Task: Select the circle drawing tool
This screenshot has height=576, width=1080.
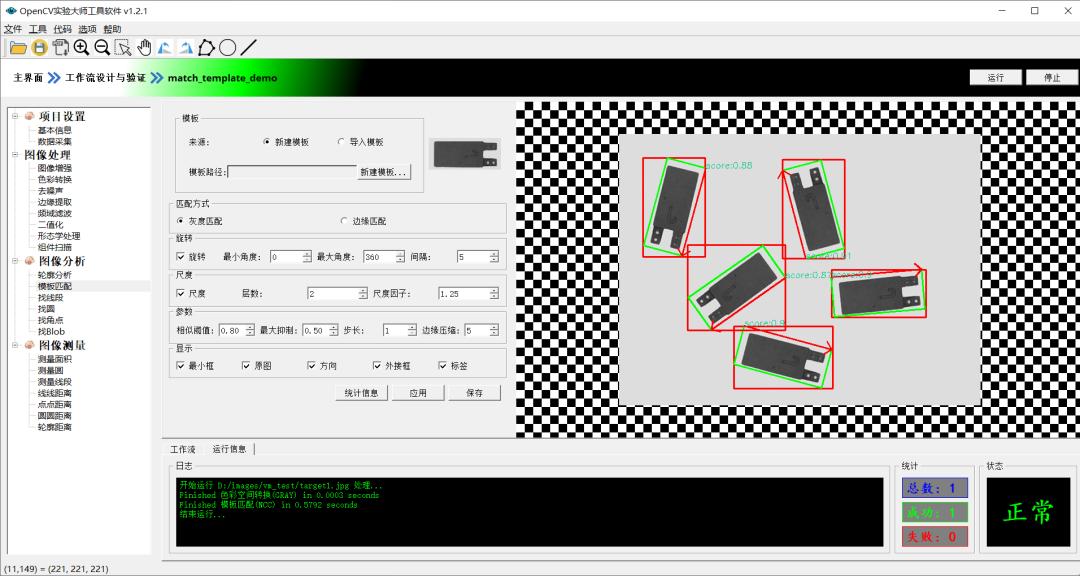Action: [x=227, y=48]
